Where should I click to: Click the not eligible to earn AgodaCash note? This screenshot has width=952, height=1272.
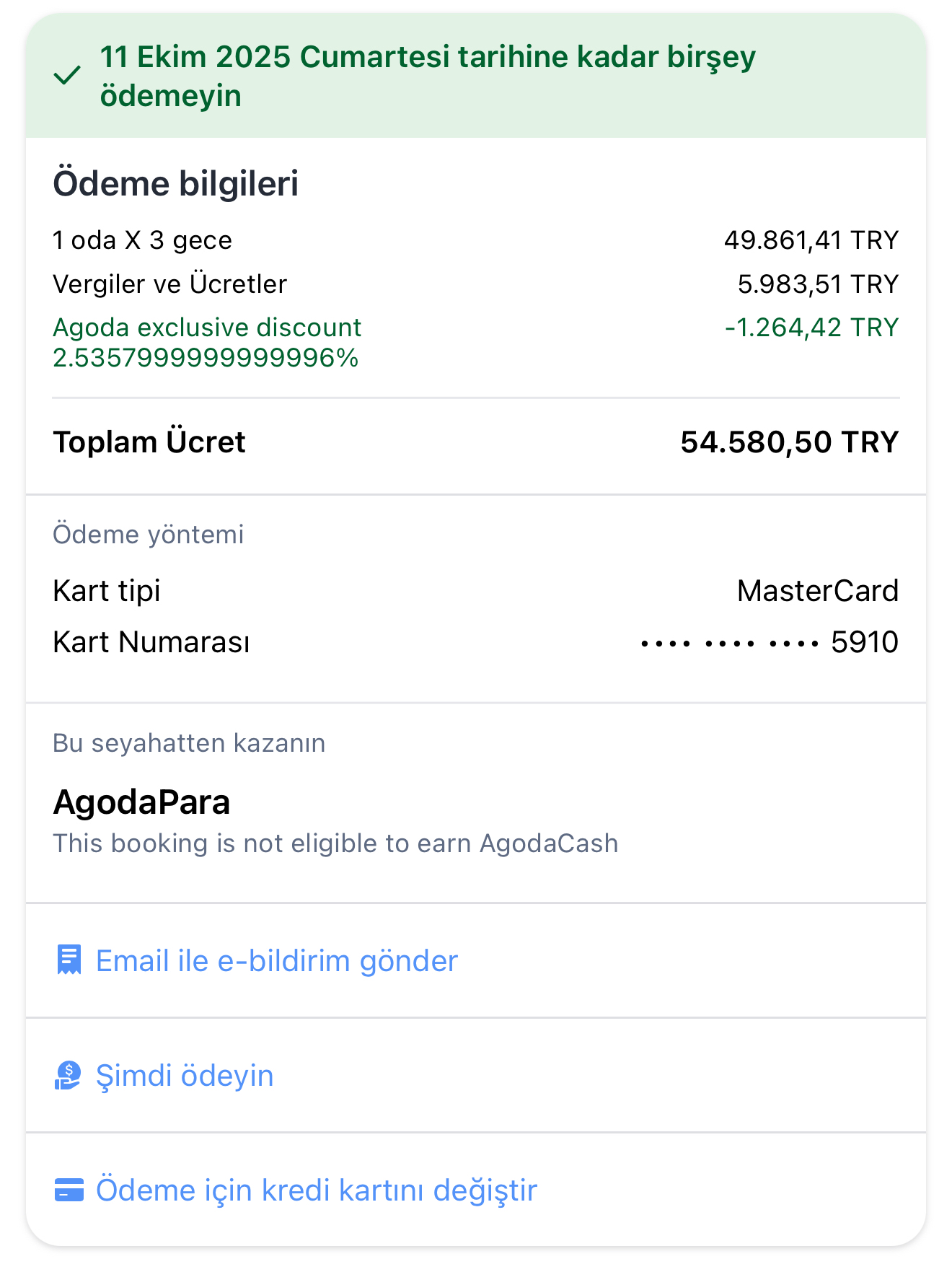coord(335,843)
